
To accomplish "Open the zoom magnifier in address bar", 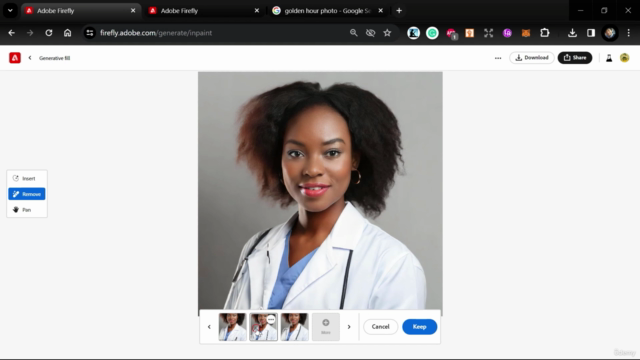I will (x=353, y=33).
